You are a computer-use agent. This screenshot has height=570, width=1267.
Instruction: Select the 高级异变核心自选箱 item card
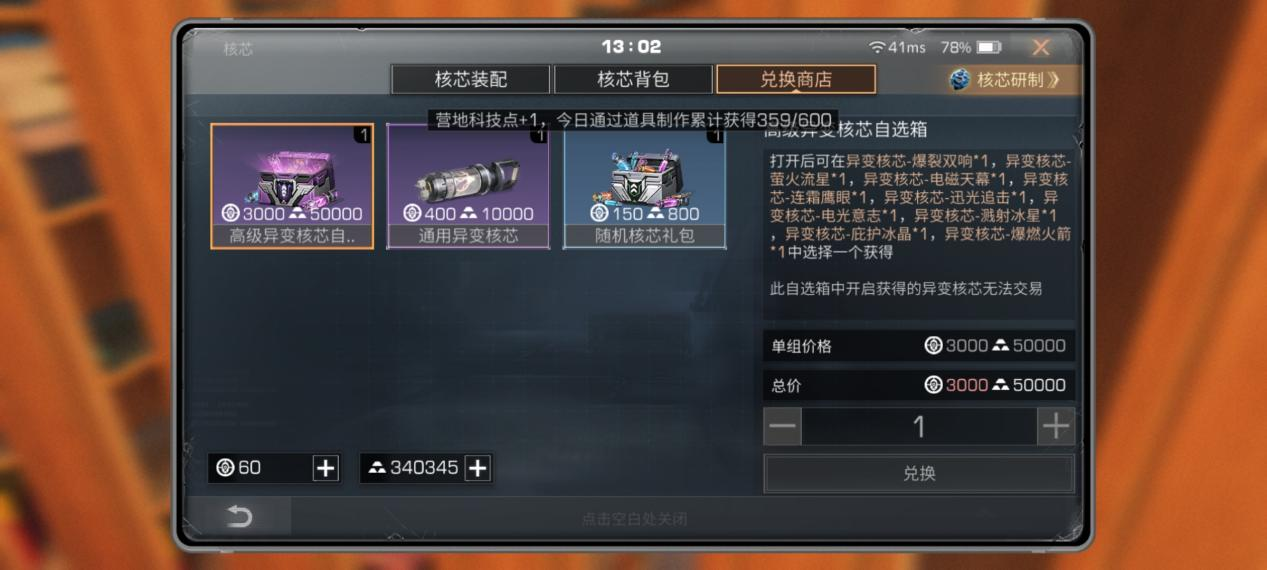pyautogui.click(x=292, y=186)
